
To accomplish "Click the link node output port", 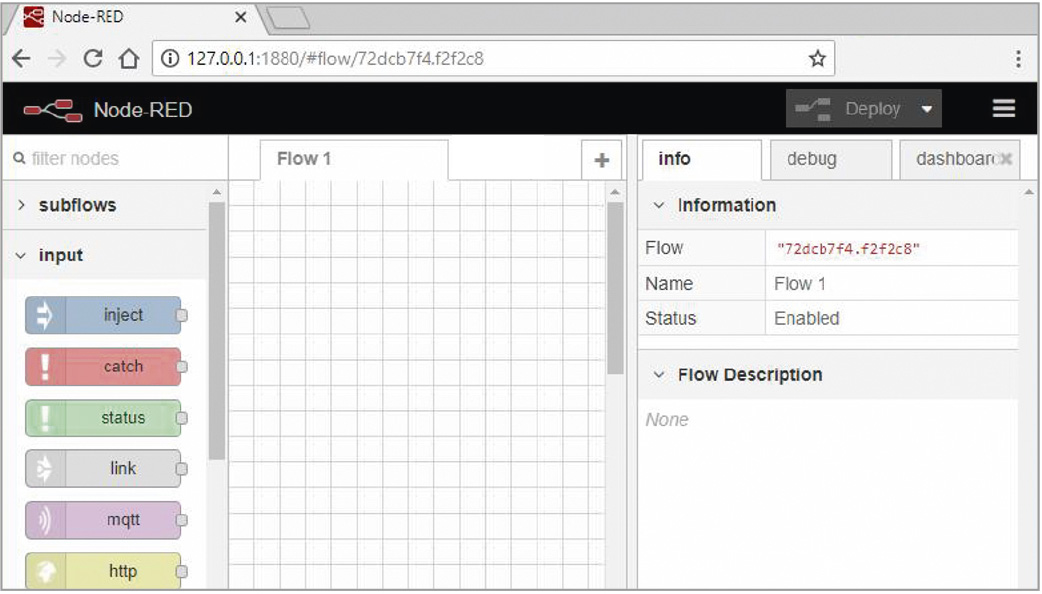I will click(x=181, y=469).
